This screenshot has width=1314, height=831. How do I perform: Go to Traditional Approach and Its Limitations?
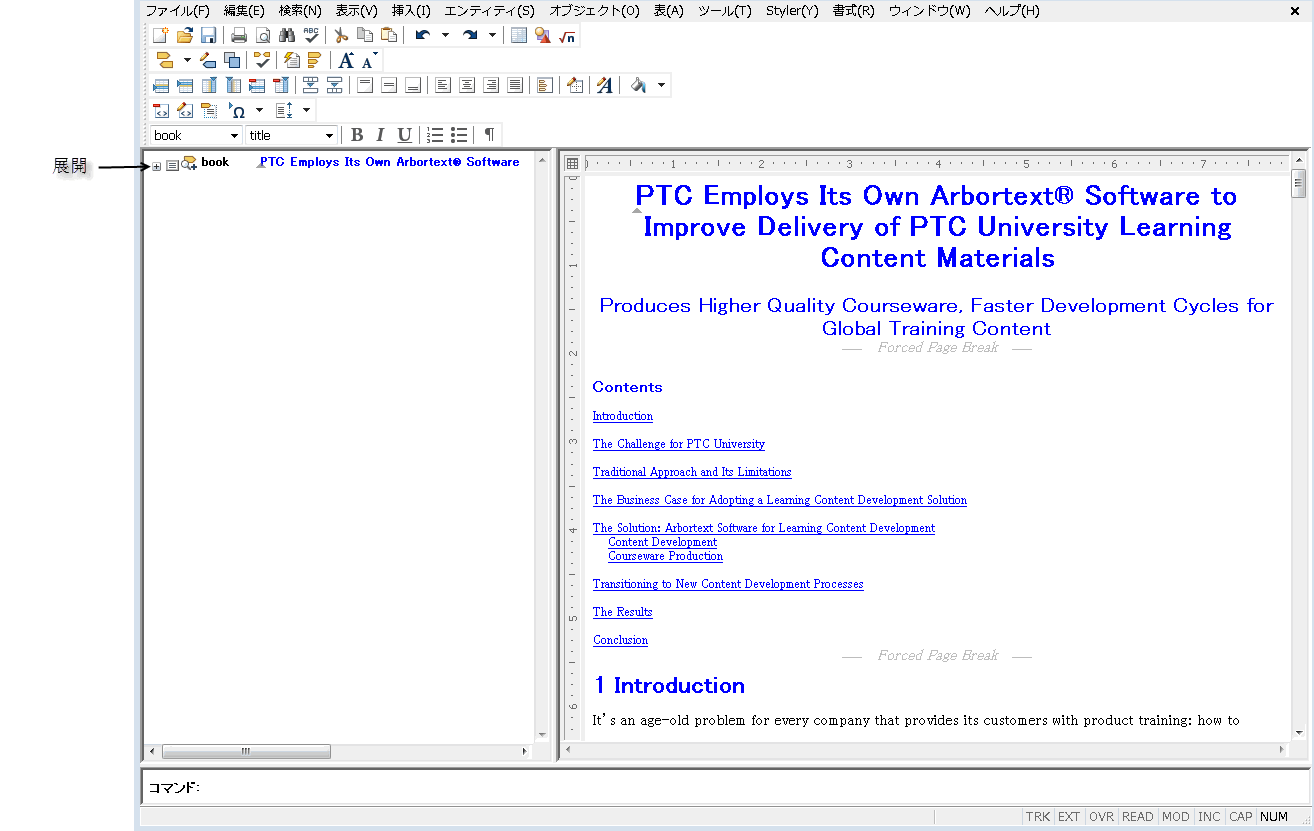pyautogui.click(x=692, y=472)
